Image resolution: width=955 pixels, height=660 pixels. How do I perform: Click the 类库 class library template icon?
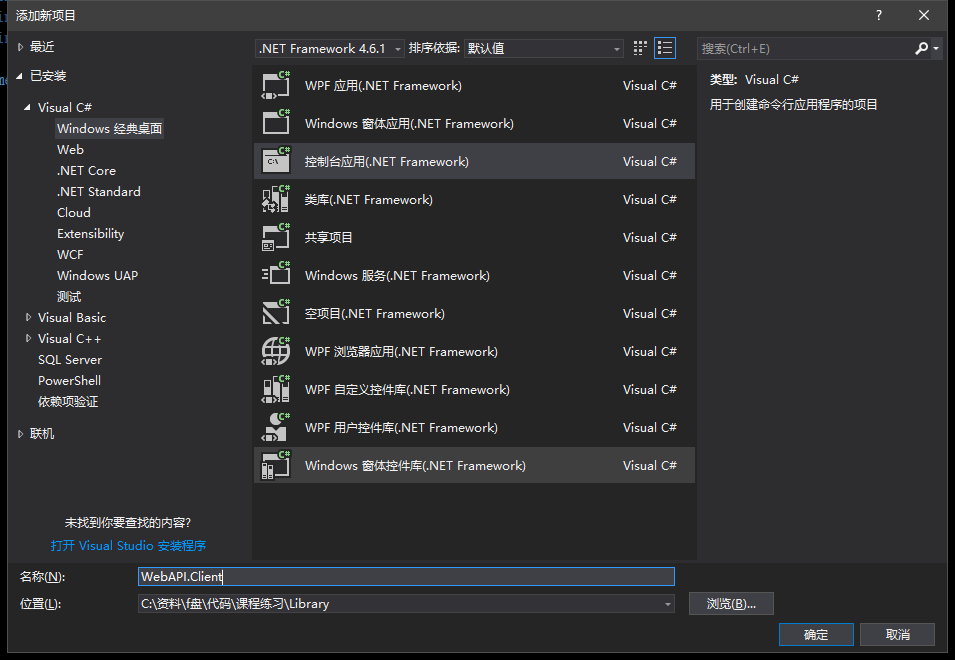coord(276,199)
